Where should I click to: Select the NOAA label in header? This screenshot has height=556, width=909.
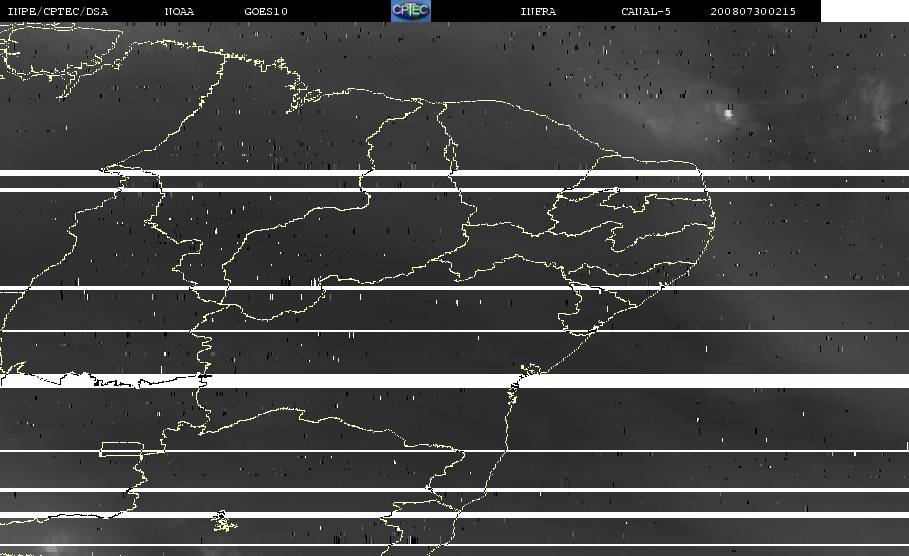(x=179, y=11)
